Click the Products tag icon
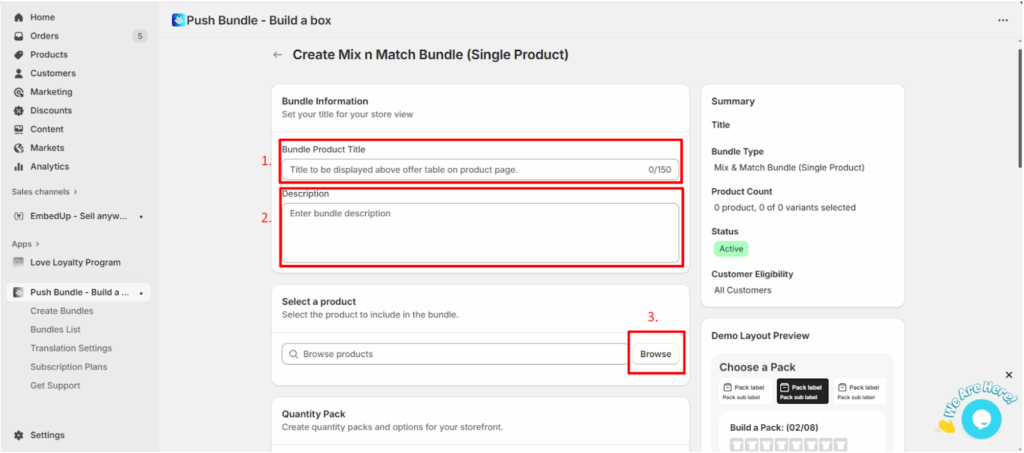This screenshot has width=1024, height=453. (18, 55)
